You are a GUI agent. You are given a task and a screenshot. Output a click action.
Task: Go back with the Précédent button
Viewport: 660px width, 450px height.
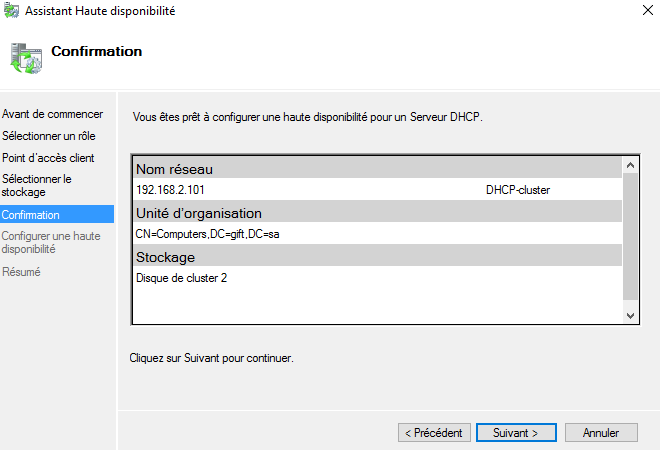[434, 432]
